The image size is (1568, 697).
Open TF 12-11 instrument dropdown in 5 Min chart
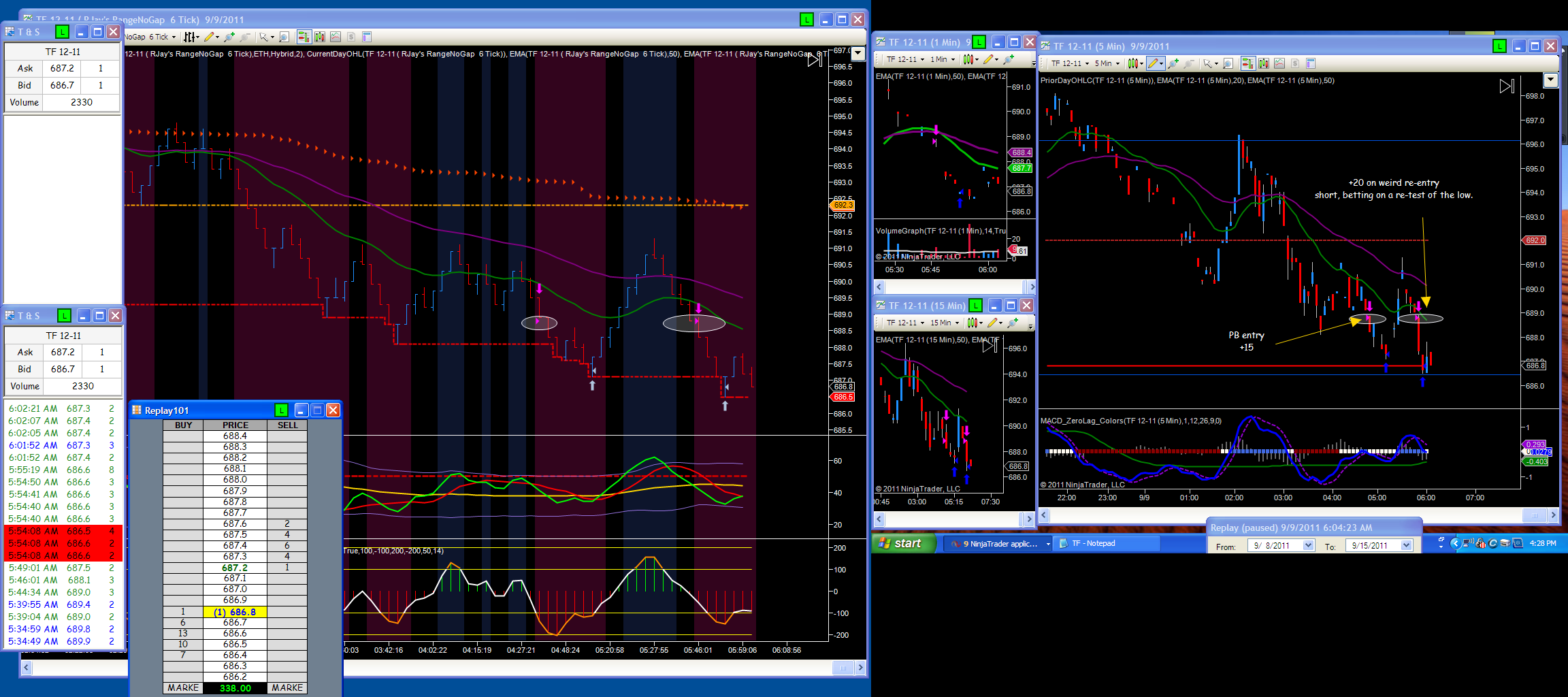(x=1087, y=63)
